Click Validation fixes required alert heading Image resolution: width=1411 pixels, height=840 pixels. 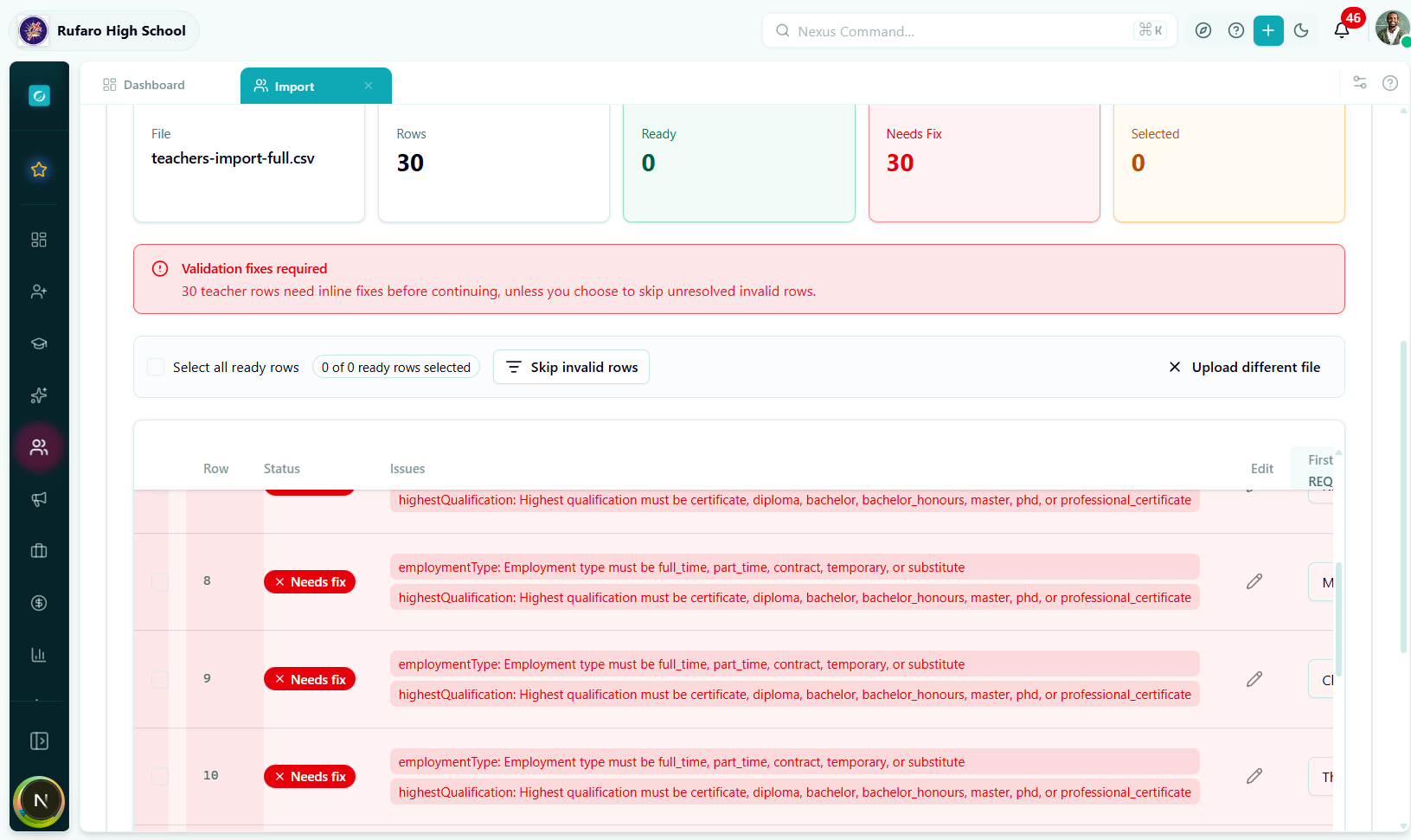coord(254,269)
